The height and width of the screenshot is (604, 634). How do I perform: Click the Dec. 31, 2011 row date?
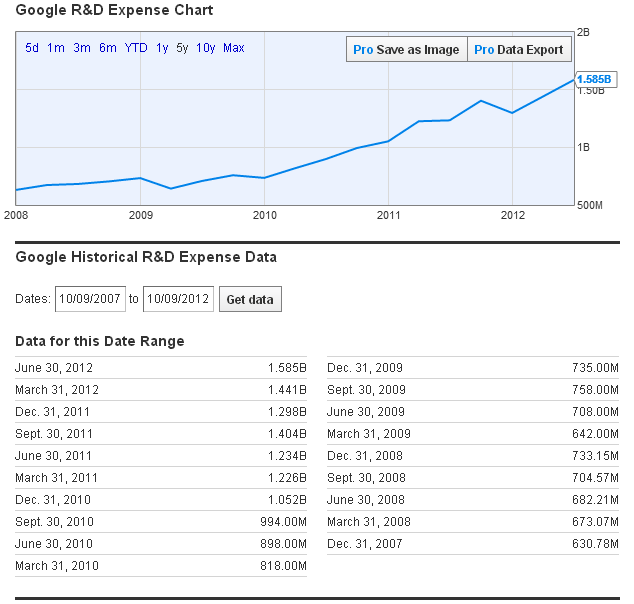52,412
